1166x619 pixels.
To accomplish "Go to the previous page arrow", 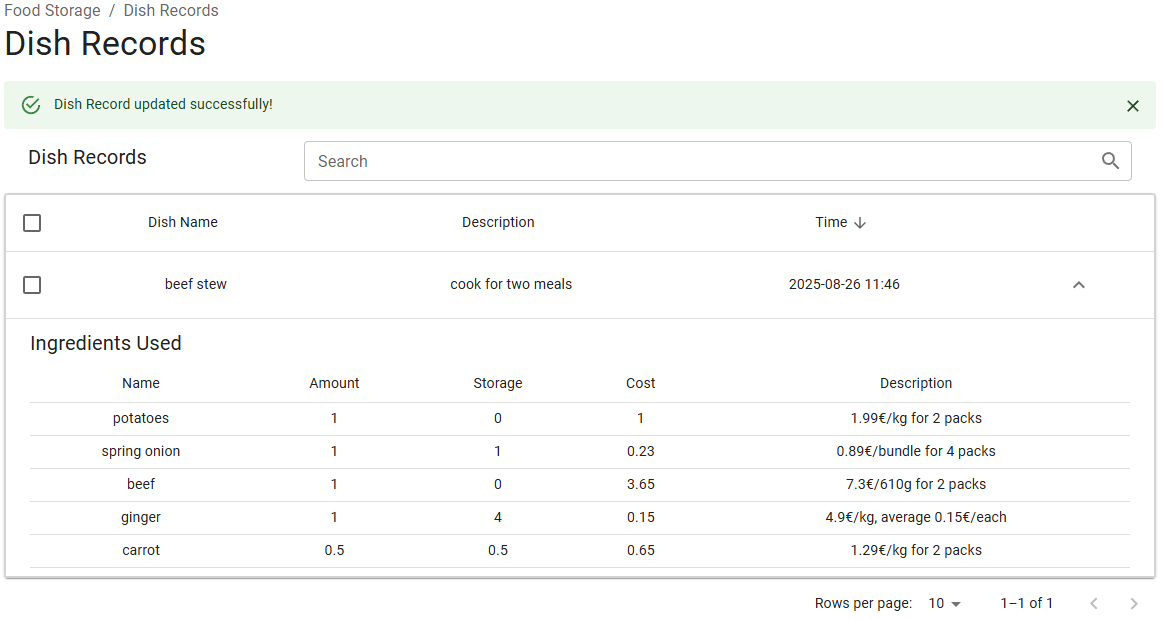I will [x=1093, y=603].
